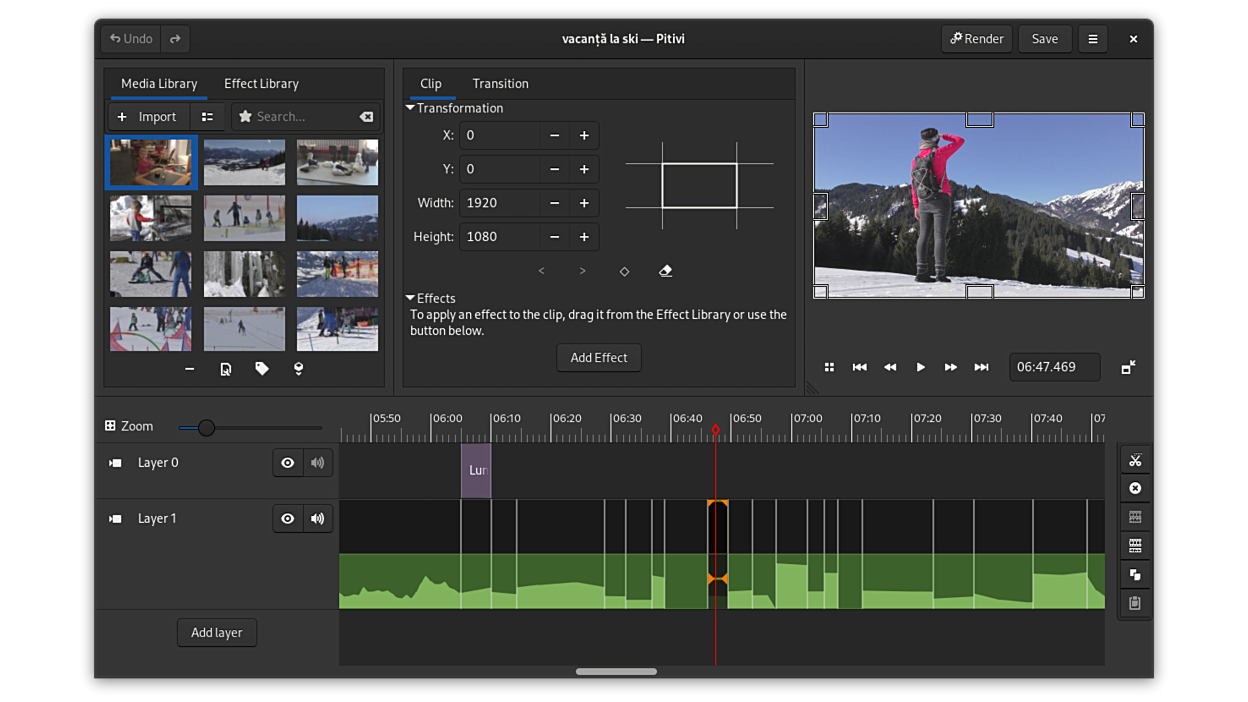Switch to the Effect Library tab
Viewport: 1248px width, 702px height.
click(x=261, y=84)
